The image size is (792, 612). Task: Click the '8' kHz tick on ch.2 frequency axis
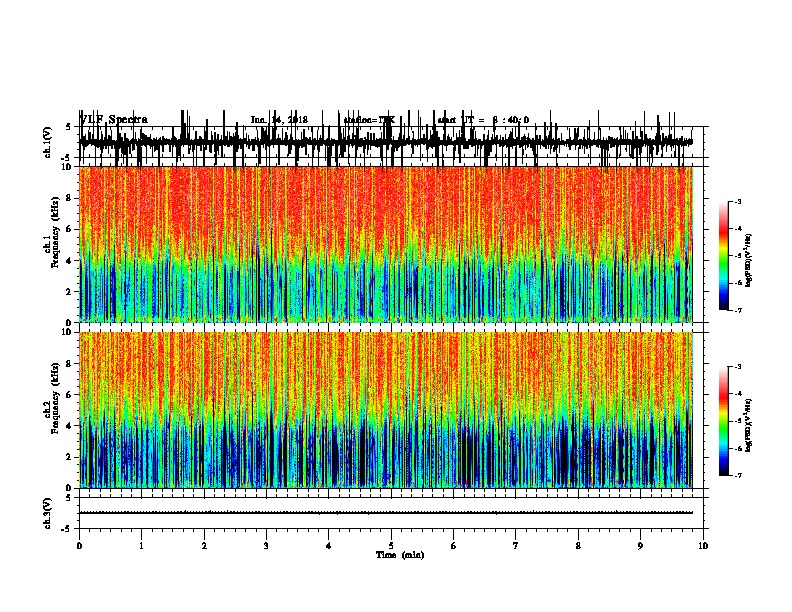[x=70, y=364]
